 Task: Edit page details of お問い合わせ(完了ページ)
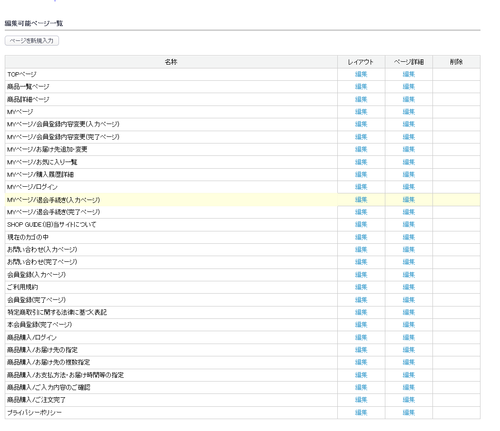click(x=409, y=262)
